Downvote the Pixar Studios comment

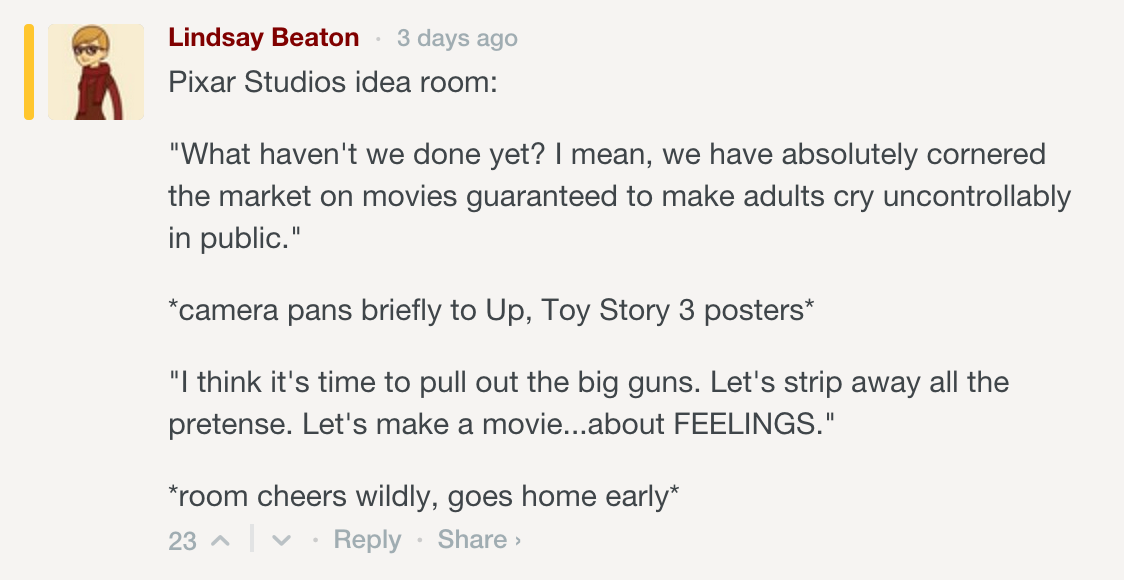[x=282, y=540]
